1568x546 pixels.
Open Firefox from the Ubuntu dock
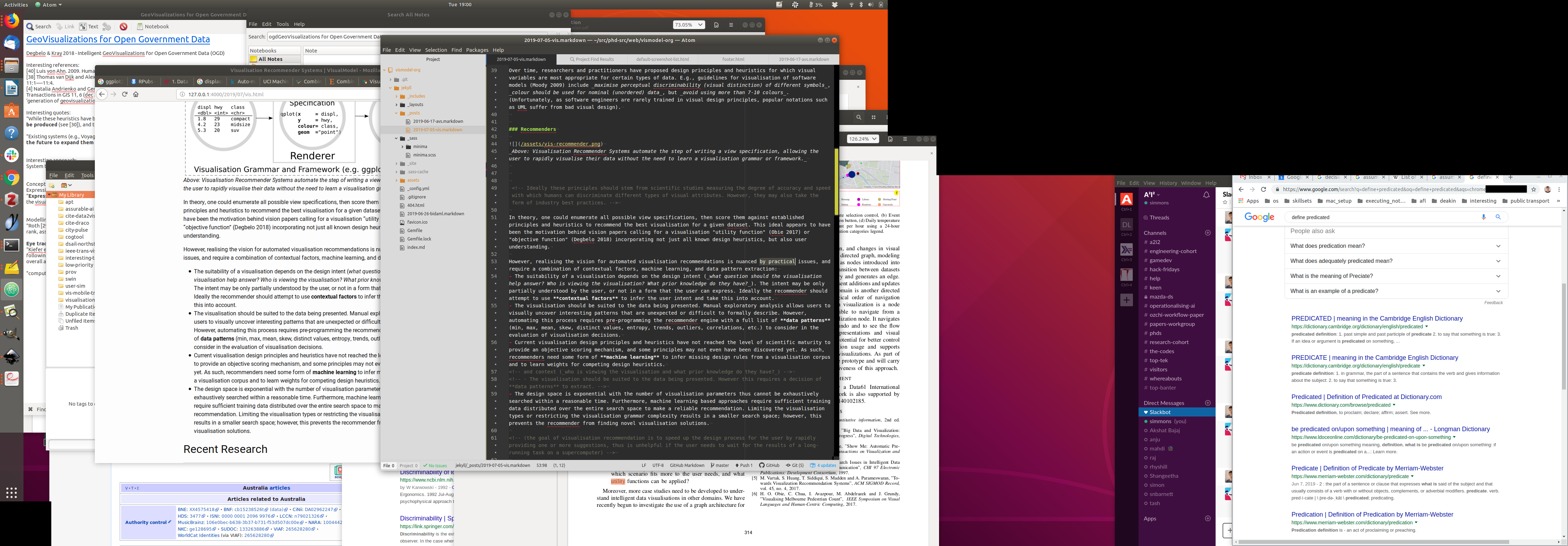point(11,22)
